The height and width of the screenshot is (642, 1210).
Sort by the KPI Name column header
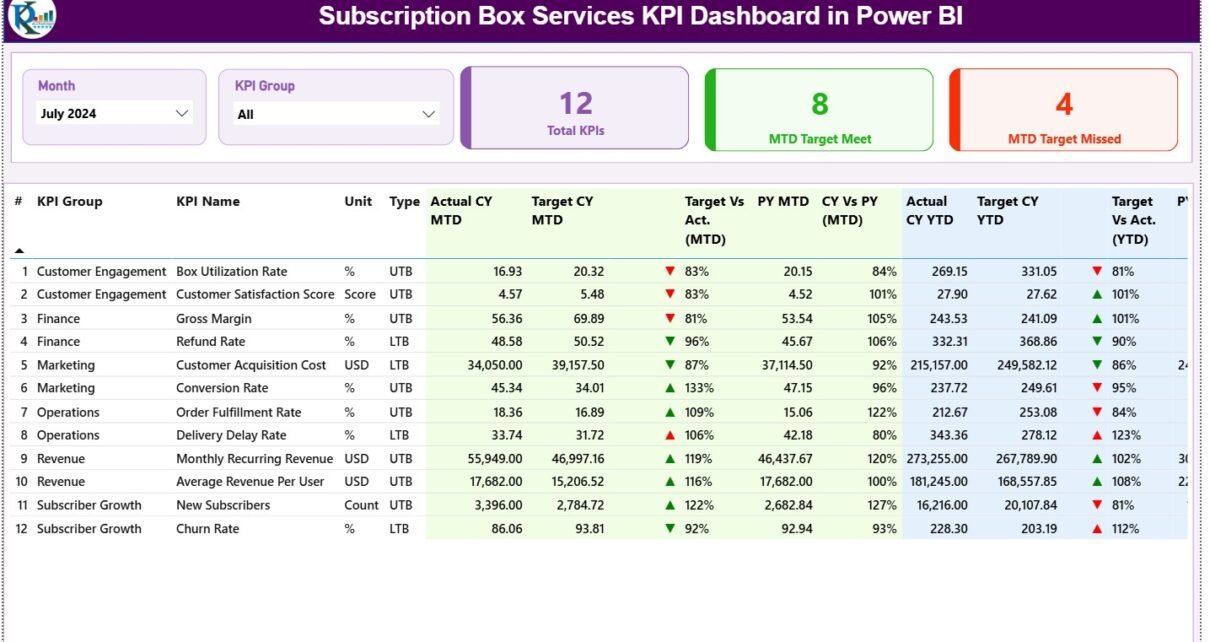point(208,201)
